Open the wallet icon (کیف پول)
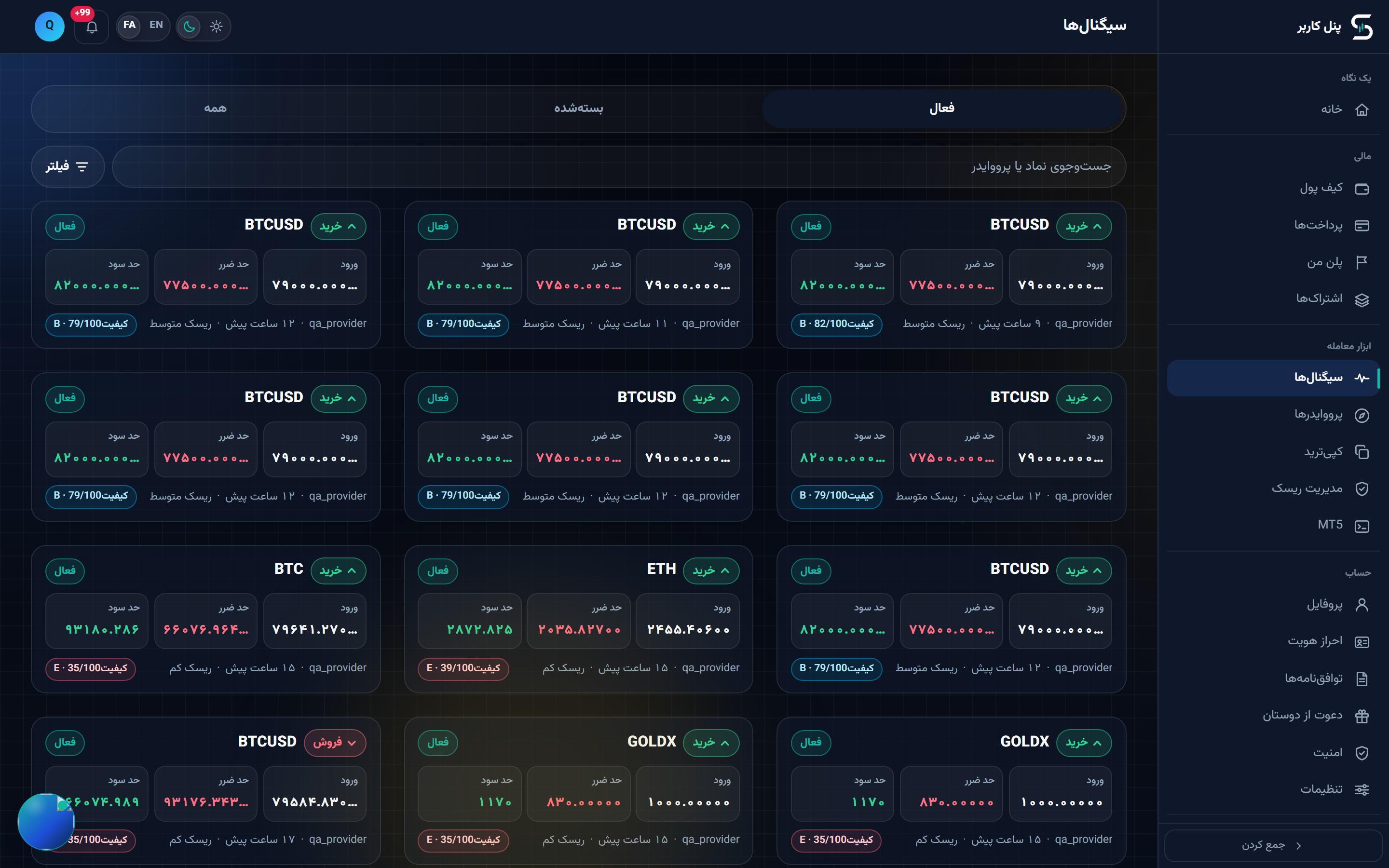This screenshot has height=868, width=1389. coord(1362,188)
